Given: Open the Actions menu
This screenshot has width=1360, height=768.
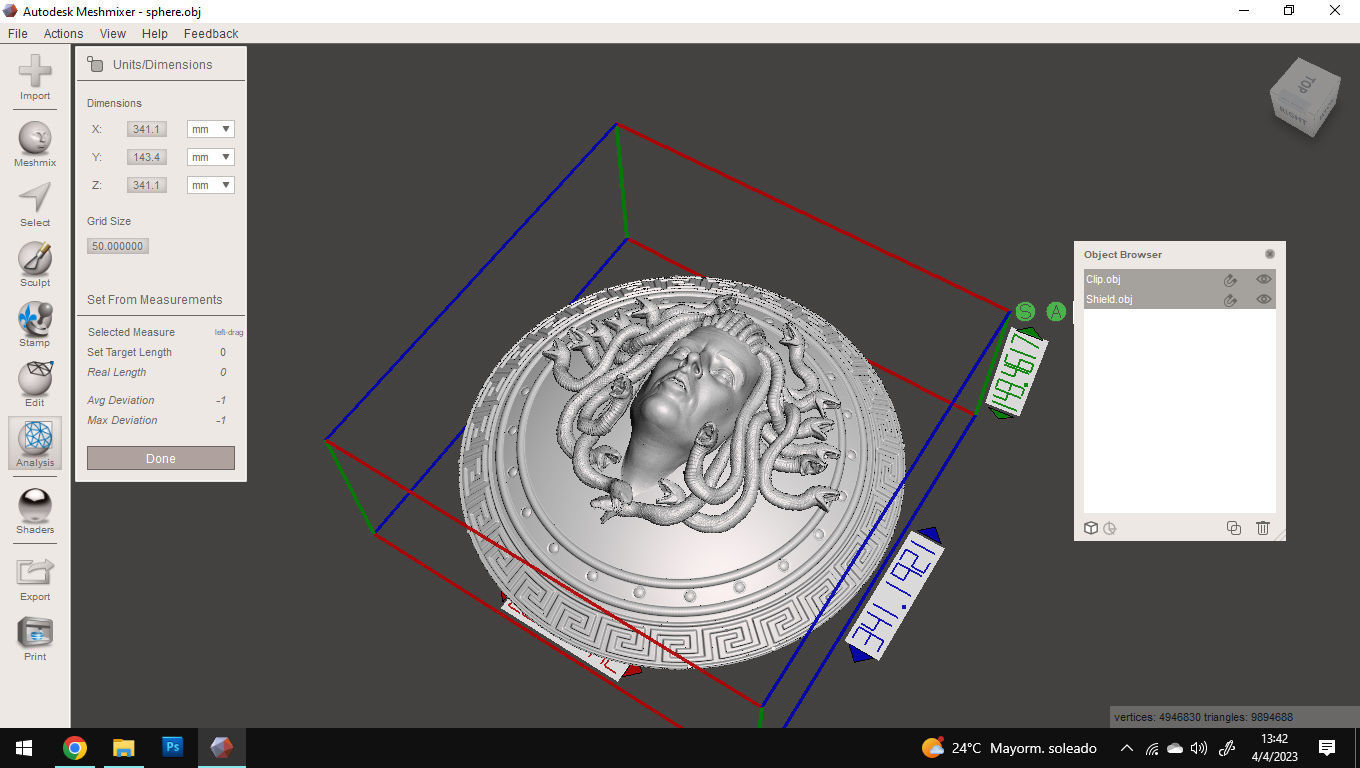Looking at the screenshot, I should coord(63,33).
